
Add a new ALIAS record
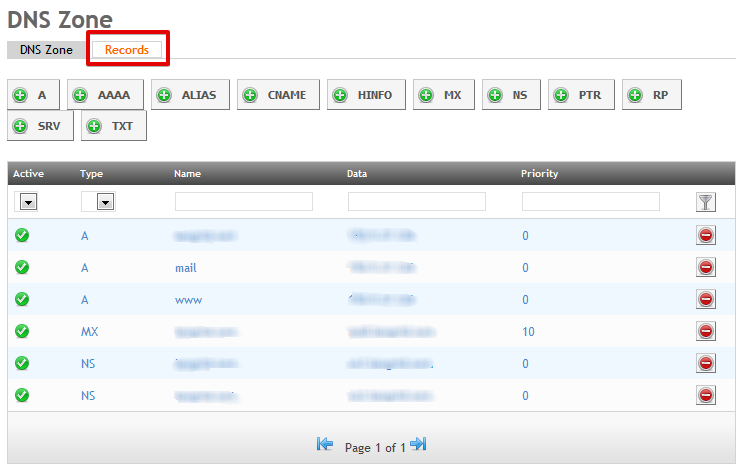[x=190, y=95]
